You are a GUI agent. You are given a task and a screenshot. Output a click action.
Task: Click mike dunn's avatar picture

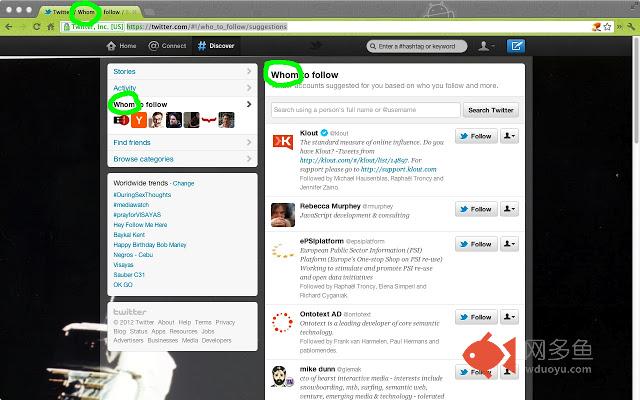pos(283,376)
